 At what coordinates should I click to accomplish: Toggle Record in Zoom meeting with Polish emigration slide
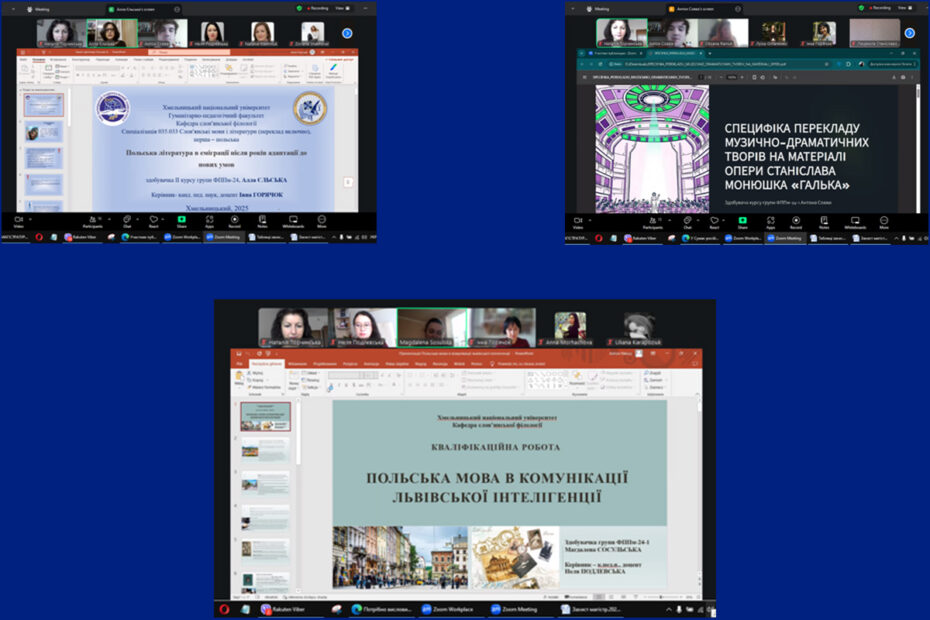(235, 222)
